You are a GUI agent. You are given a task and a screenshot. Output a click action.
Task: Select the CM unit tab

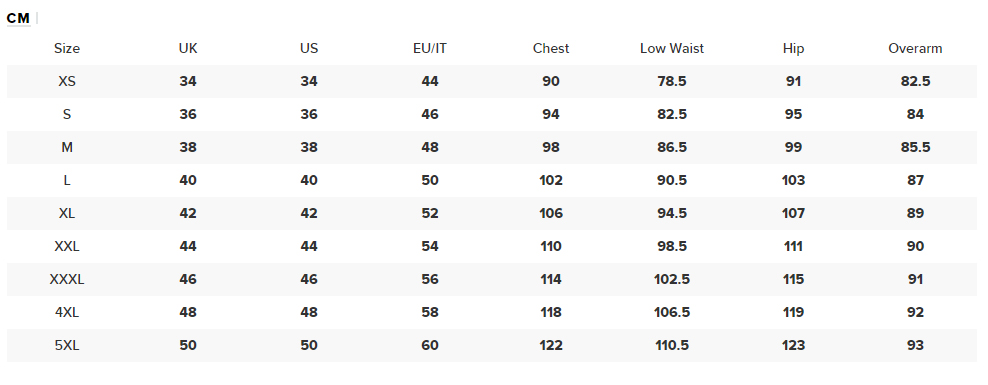[18, 18]
